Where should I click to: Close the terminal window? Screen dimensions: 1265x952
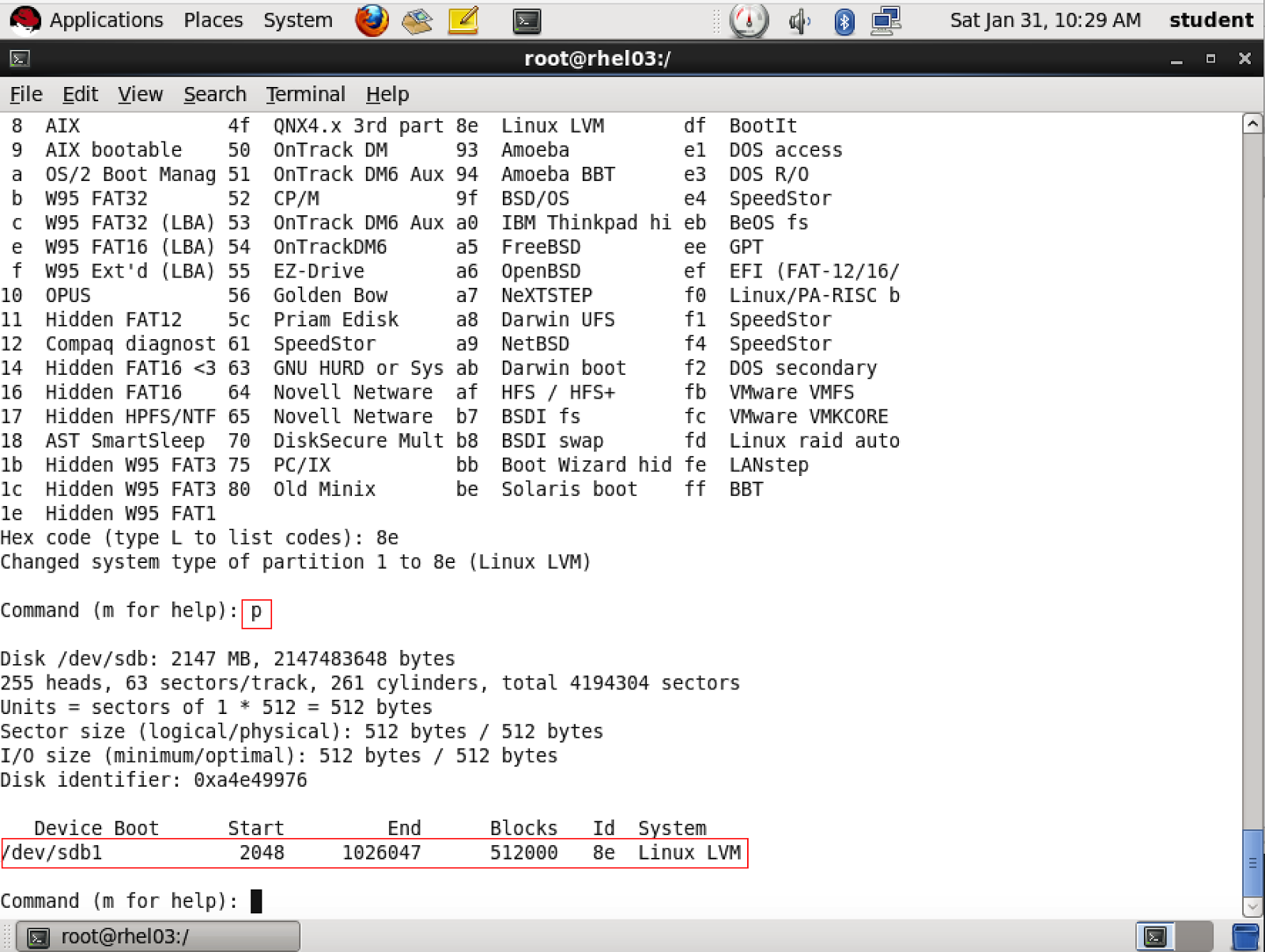tap(1244, 59)
